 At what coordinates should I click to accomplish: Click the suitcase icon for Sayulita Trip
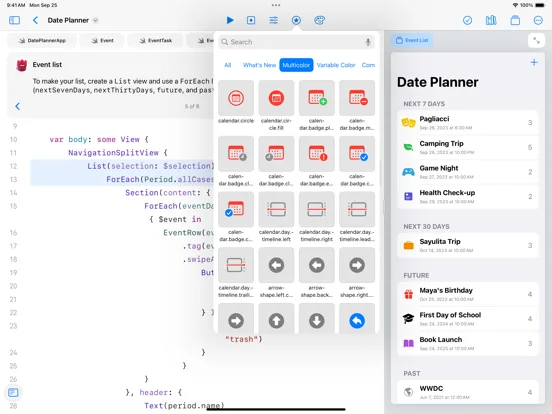point(408,245)
